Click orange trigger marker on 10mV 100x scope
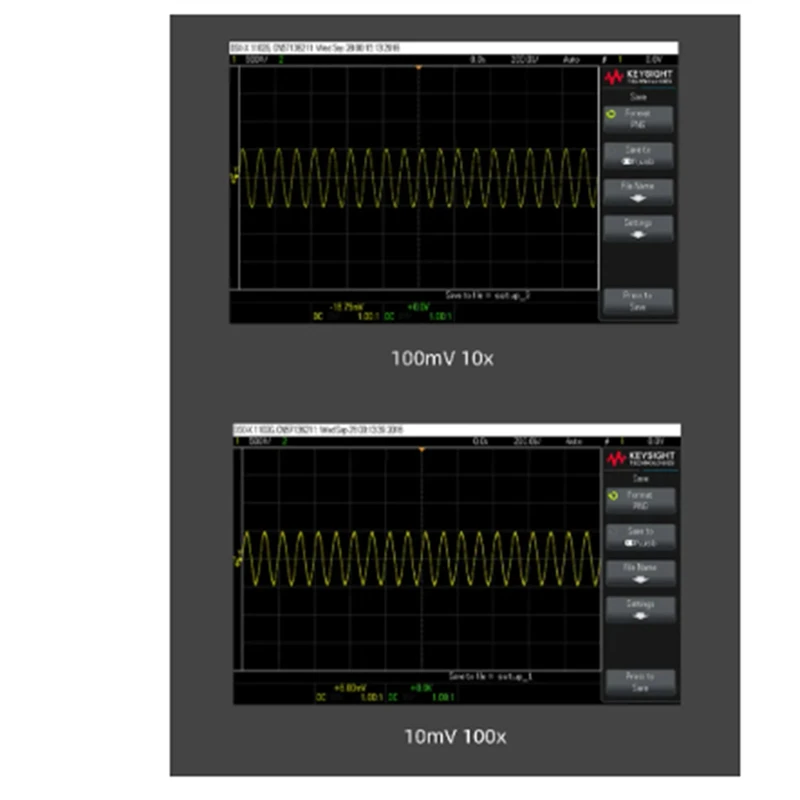 pyautogui.click(x=421, y=449)
